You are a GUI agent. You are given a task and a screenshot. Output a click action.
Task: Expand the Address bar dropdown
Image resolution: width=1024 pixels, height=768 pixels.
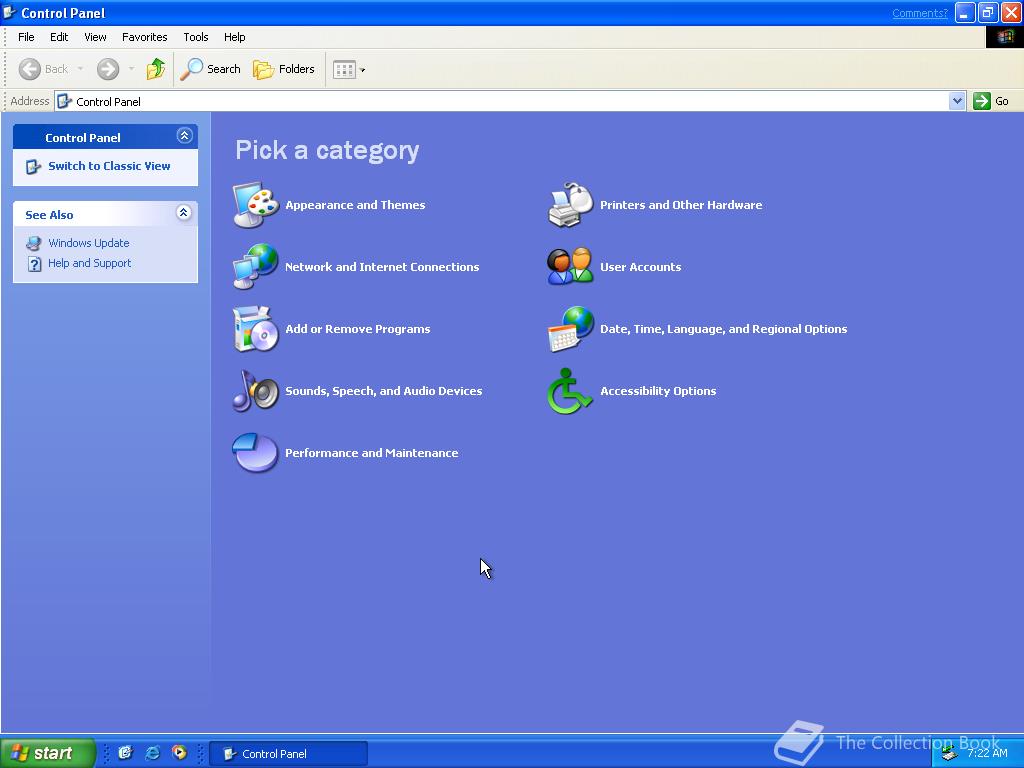click(x=957, y=101)
